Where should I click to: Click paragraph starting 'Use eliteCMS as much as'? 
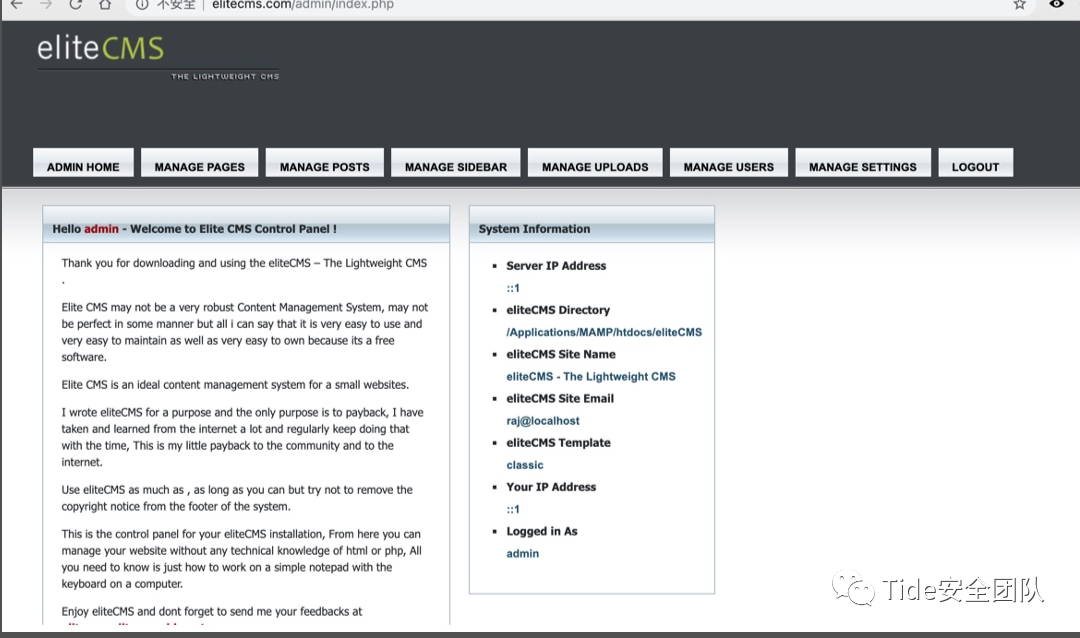click(237, 497)
